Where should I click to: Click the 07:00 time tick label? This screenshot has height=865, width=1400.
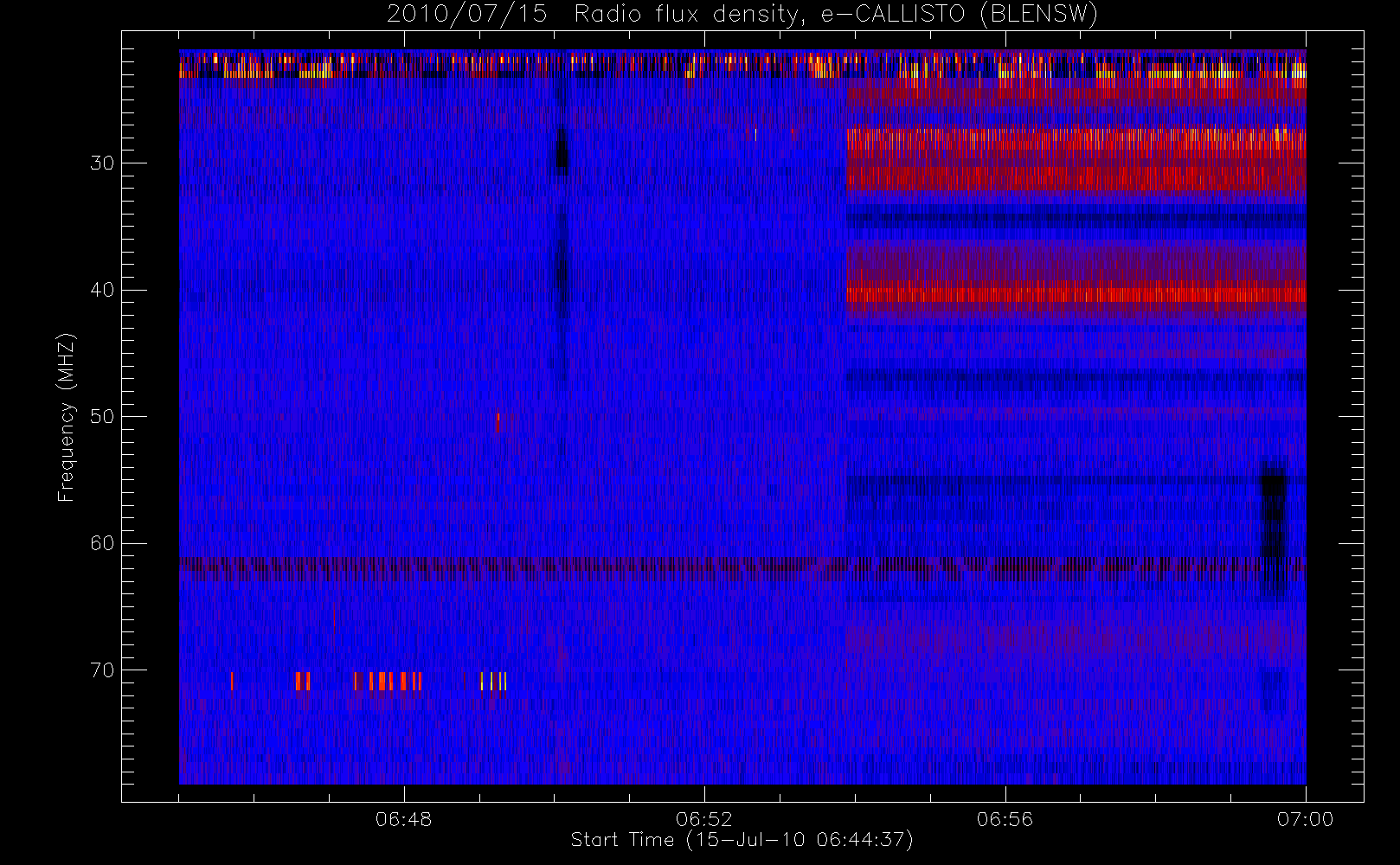point(1305,819)
